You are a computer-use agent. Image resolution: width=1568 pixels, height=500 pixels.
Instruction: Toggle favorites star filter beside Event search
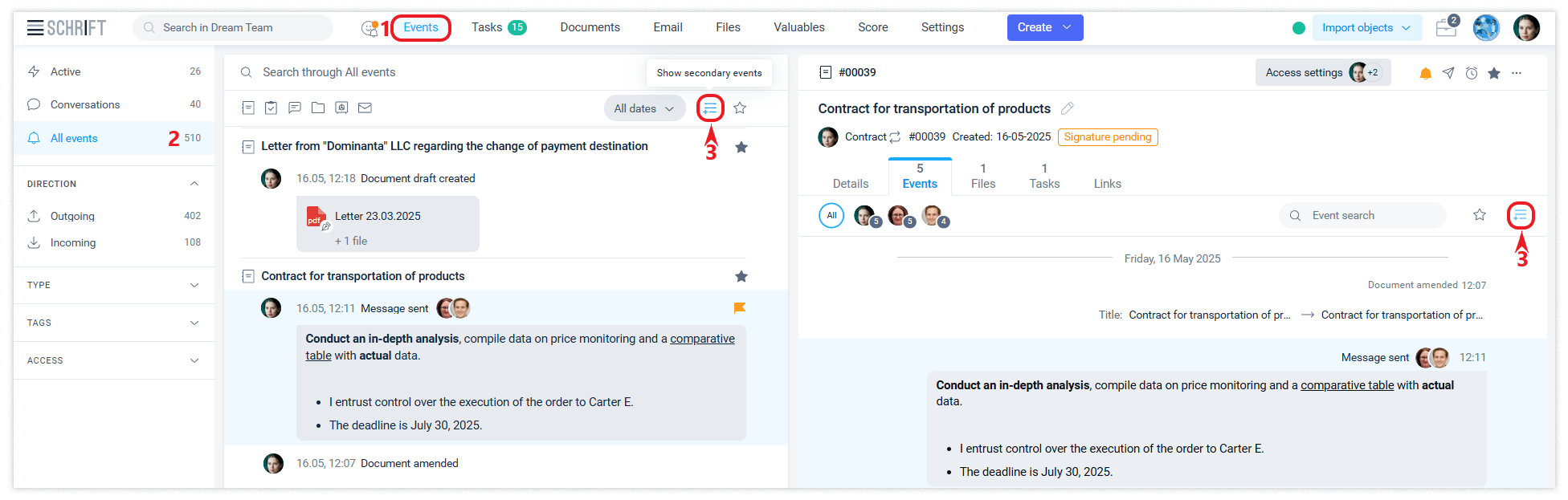pyautogui.click(x=1480, y=215)
